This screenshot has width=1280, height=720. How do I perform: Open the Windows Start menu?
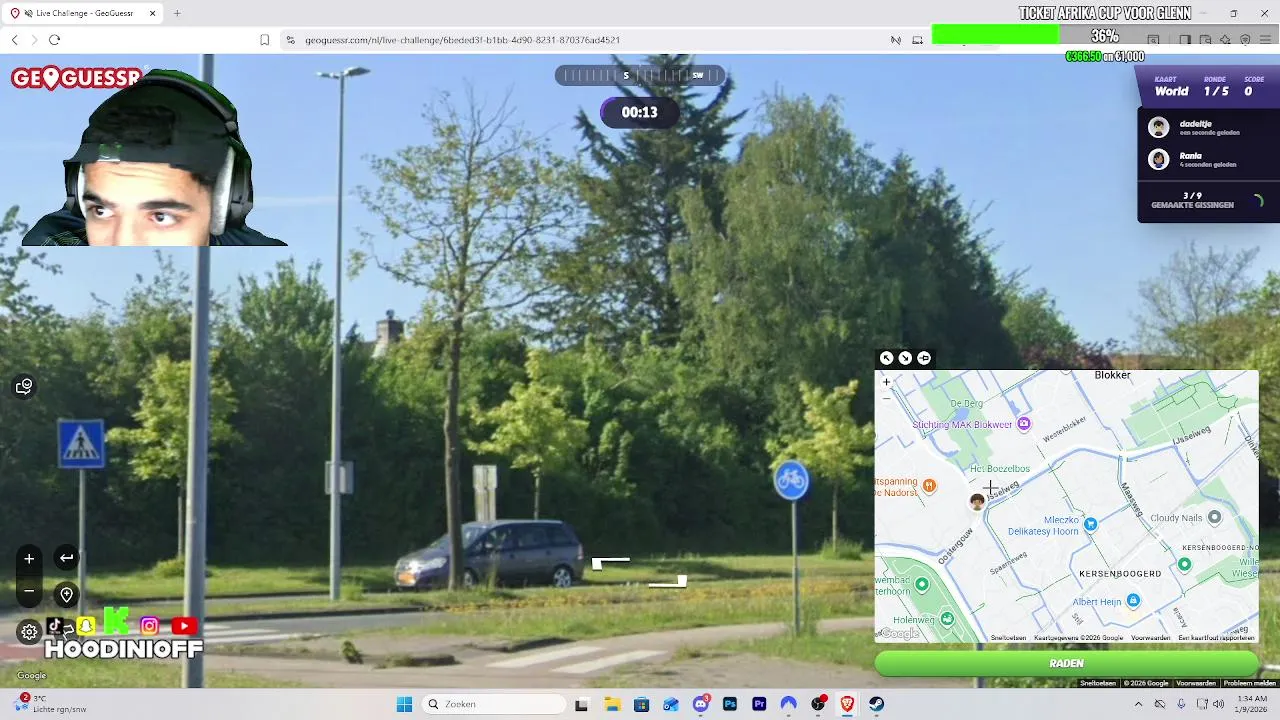pyautogui.click(x=404, y=704)
